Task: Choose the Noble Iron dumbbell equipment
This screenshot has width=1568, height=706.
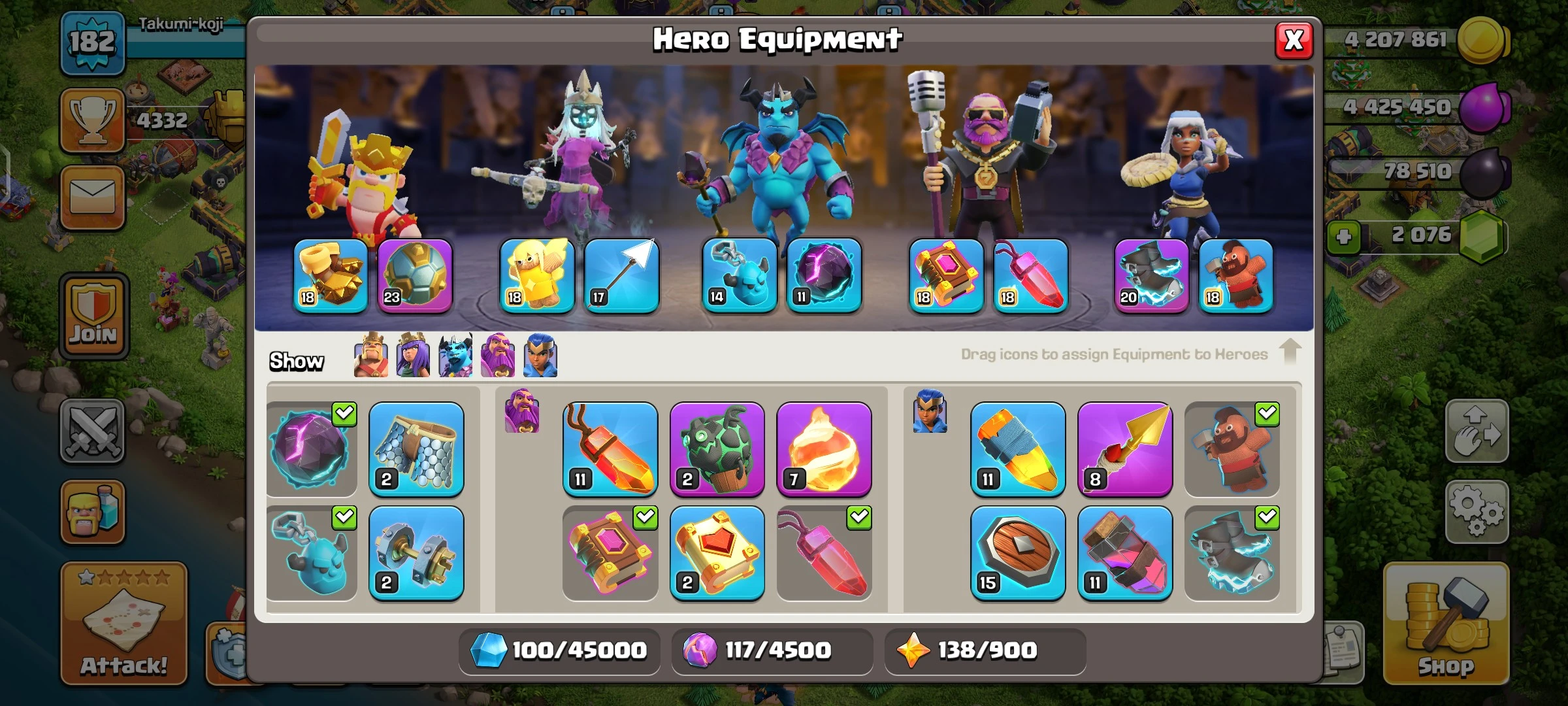Action: (x=416, y=553)
